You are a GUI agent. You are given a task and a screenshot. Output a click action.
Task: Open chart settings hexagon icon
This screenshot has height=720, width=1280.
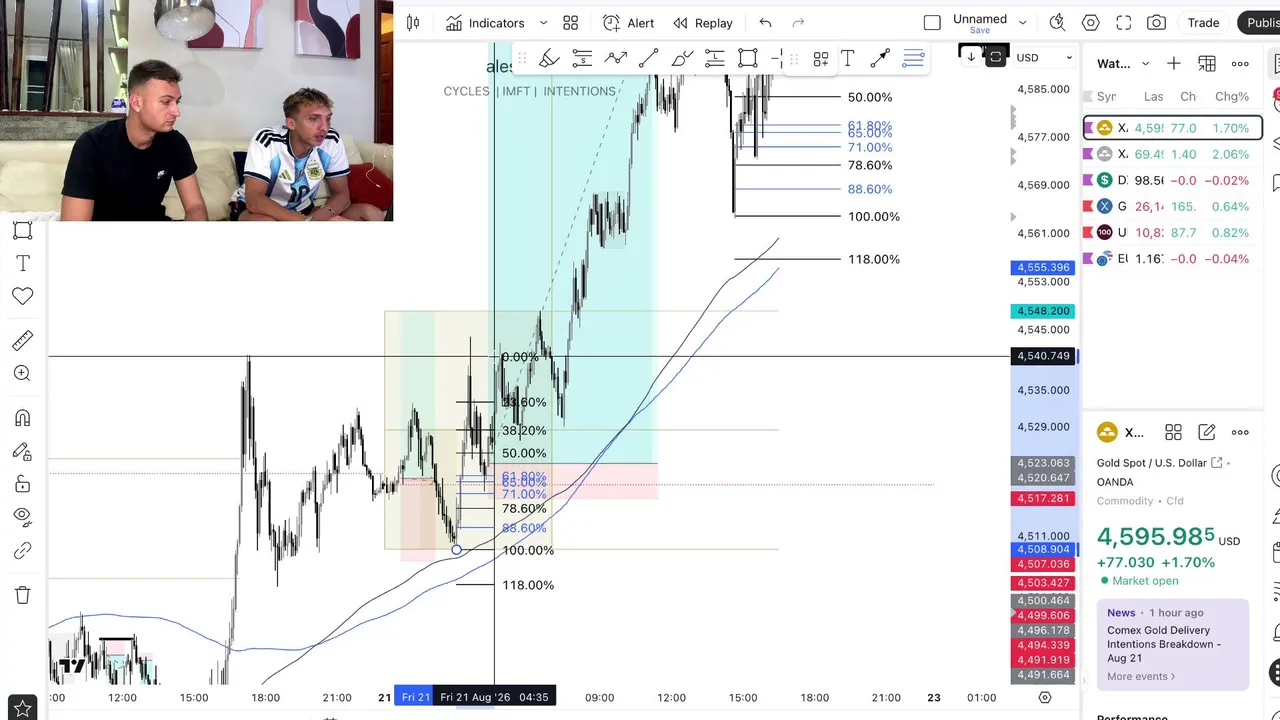pyautogui.click(x=1091, y=23)
